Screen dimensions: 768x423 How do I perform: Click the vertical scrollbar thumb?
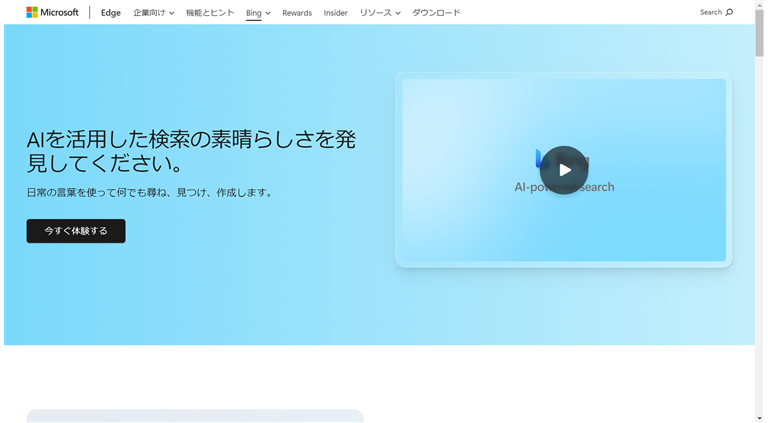(x=759, y=33)
